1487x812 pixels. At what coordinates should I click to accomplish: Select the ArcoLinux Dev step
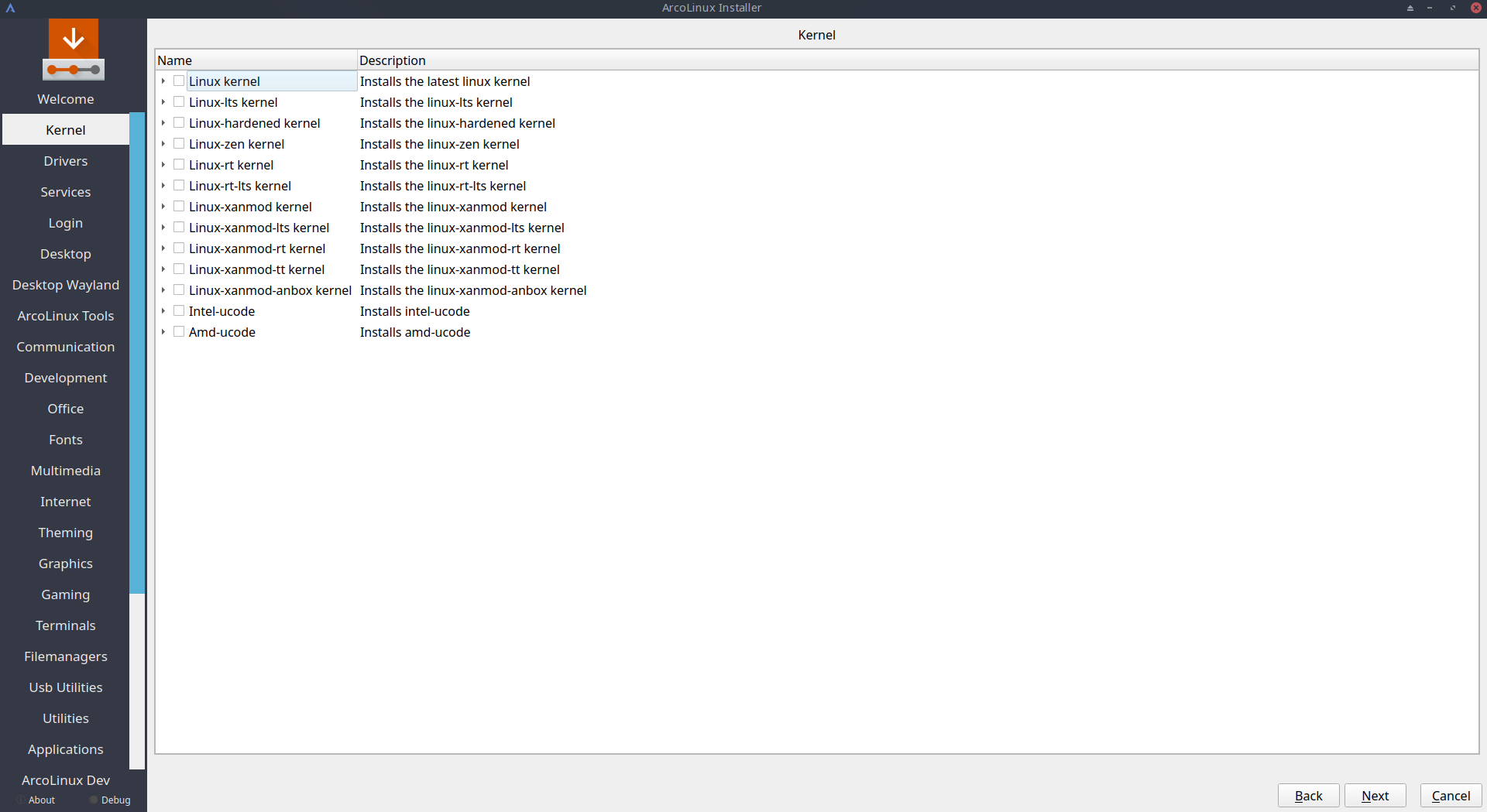point(66,780)
